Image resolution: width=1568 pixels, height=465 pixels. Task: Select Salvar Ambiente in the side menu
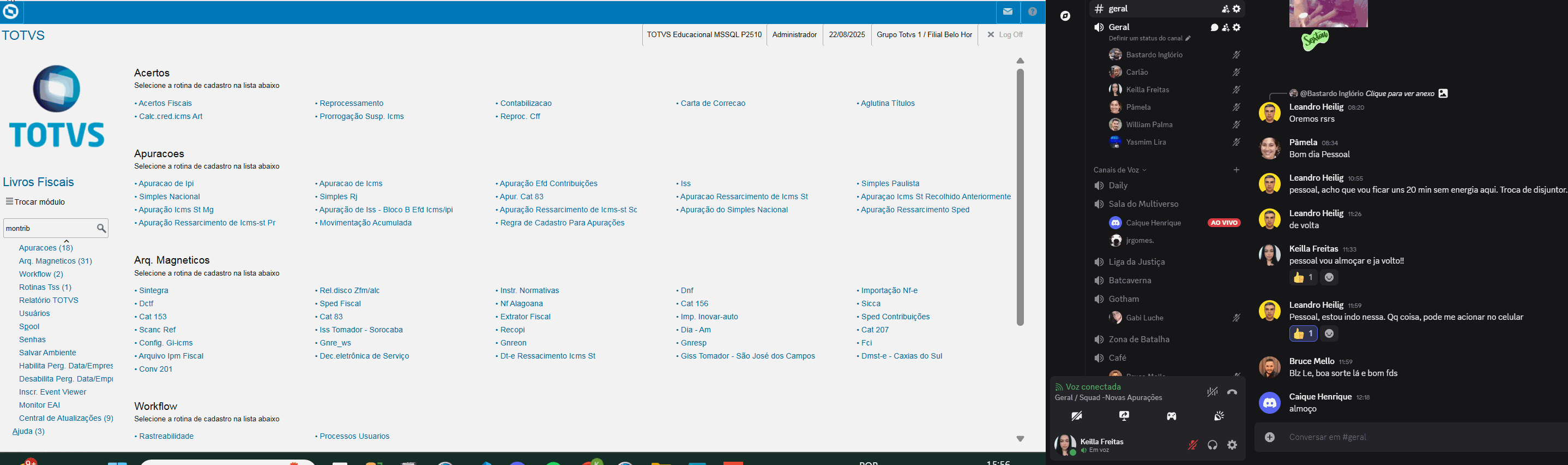tap(47, 353)
